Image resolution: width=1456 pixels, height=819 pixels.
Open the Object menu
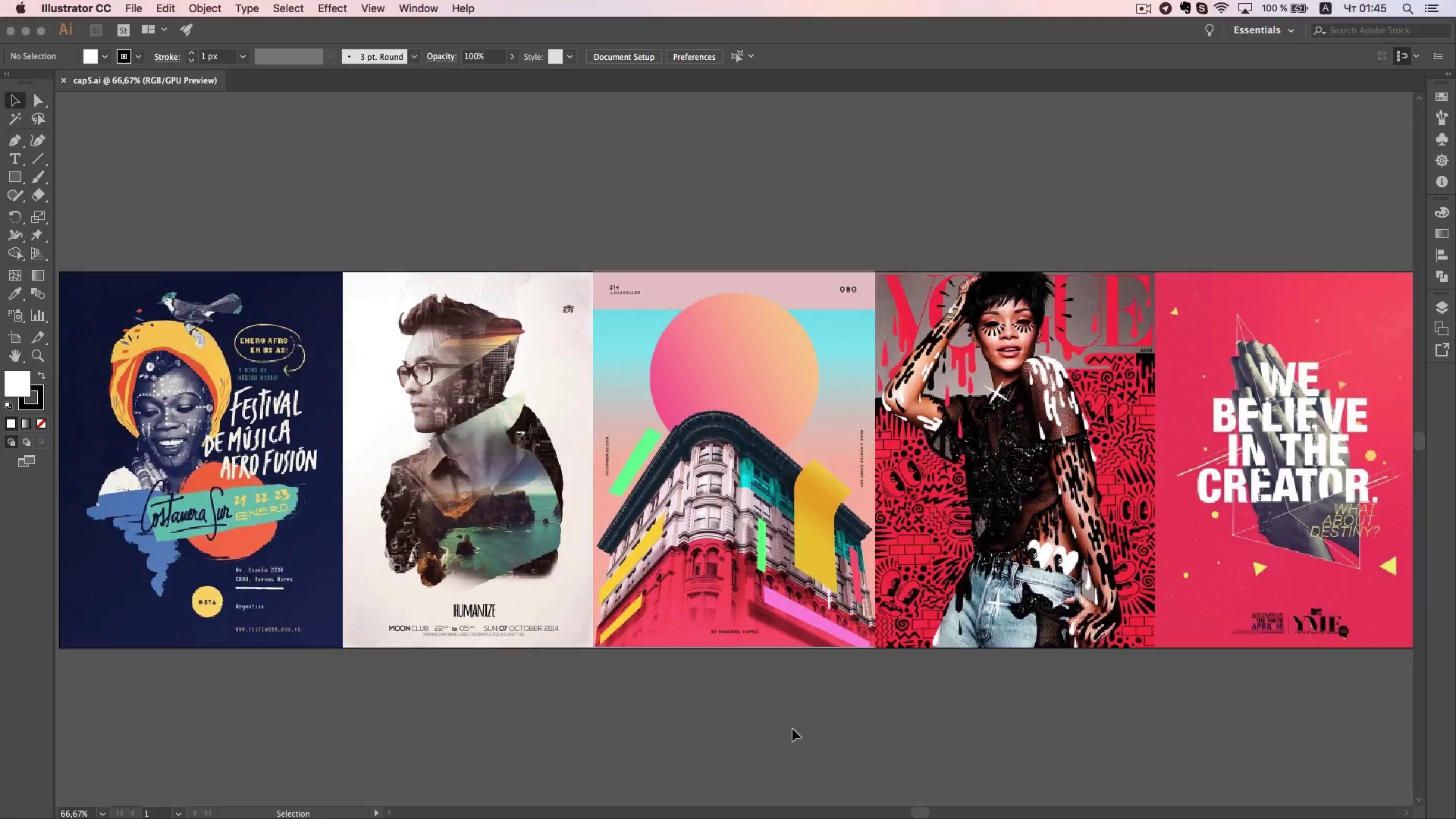[x=205, y=8]
